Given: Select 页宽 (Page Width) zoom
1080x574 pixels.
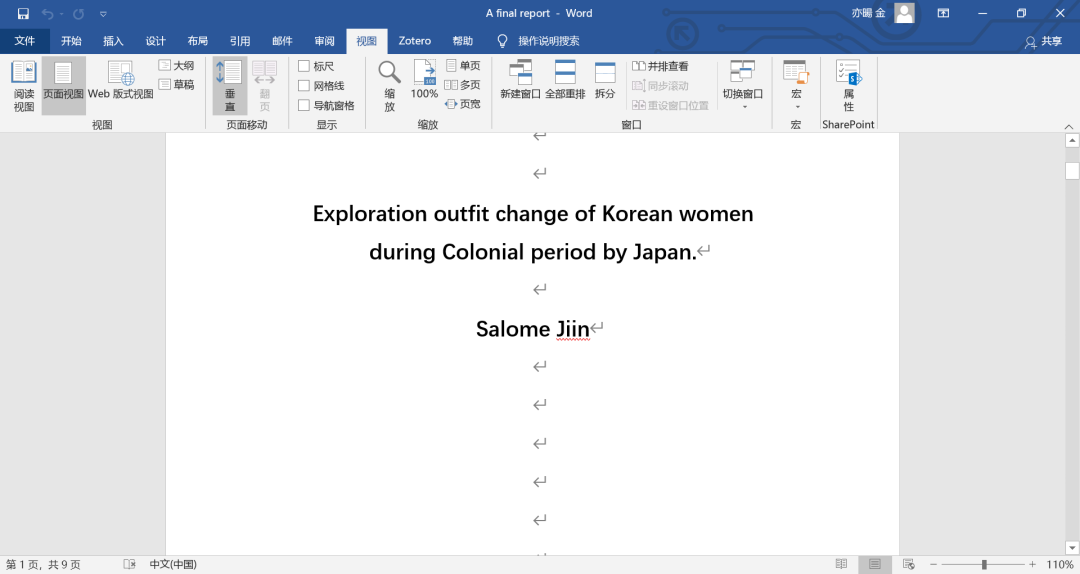Looking at the screenshot, I should 464,104.
